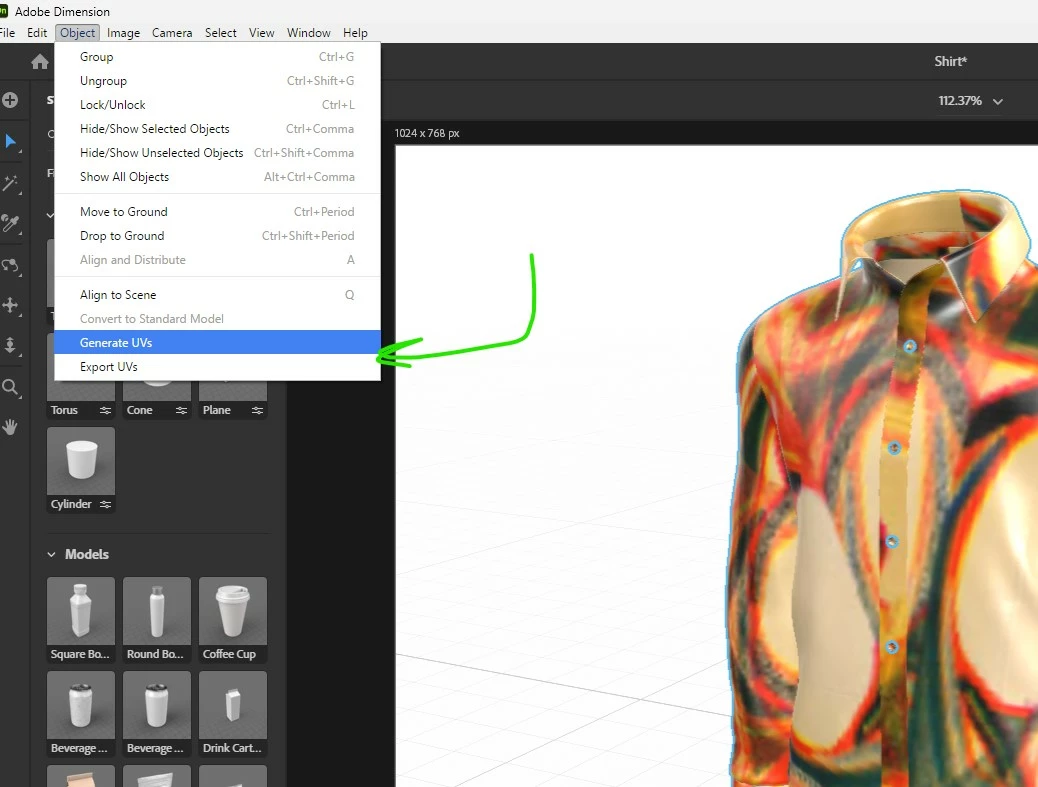
Task: Collapse the Models section
Action: [51, 555]
